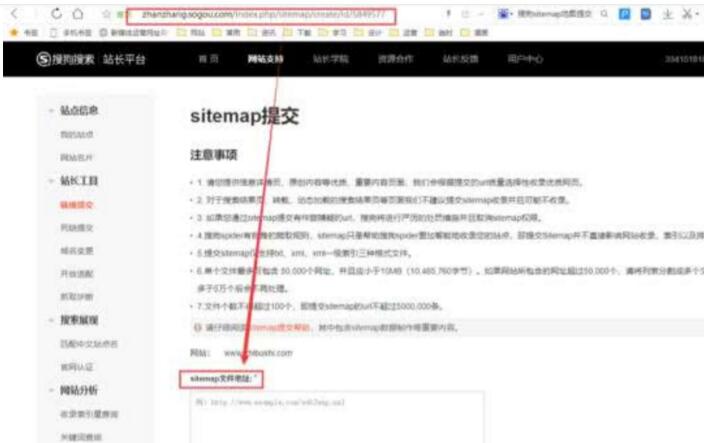The height and width of the screenshot is (443, 704).
Task: Open 开放适配 in the sidebar
Action: point(77,274)
